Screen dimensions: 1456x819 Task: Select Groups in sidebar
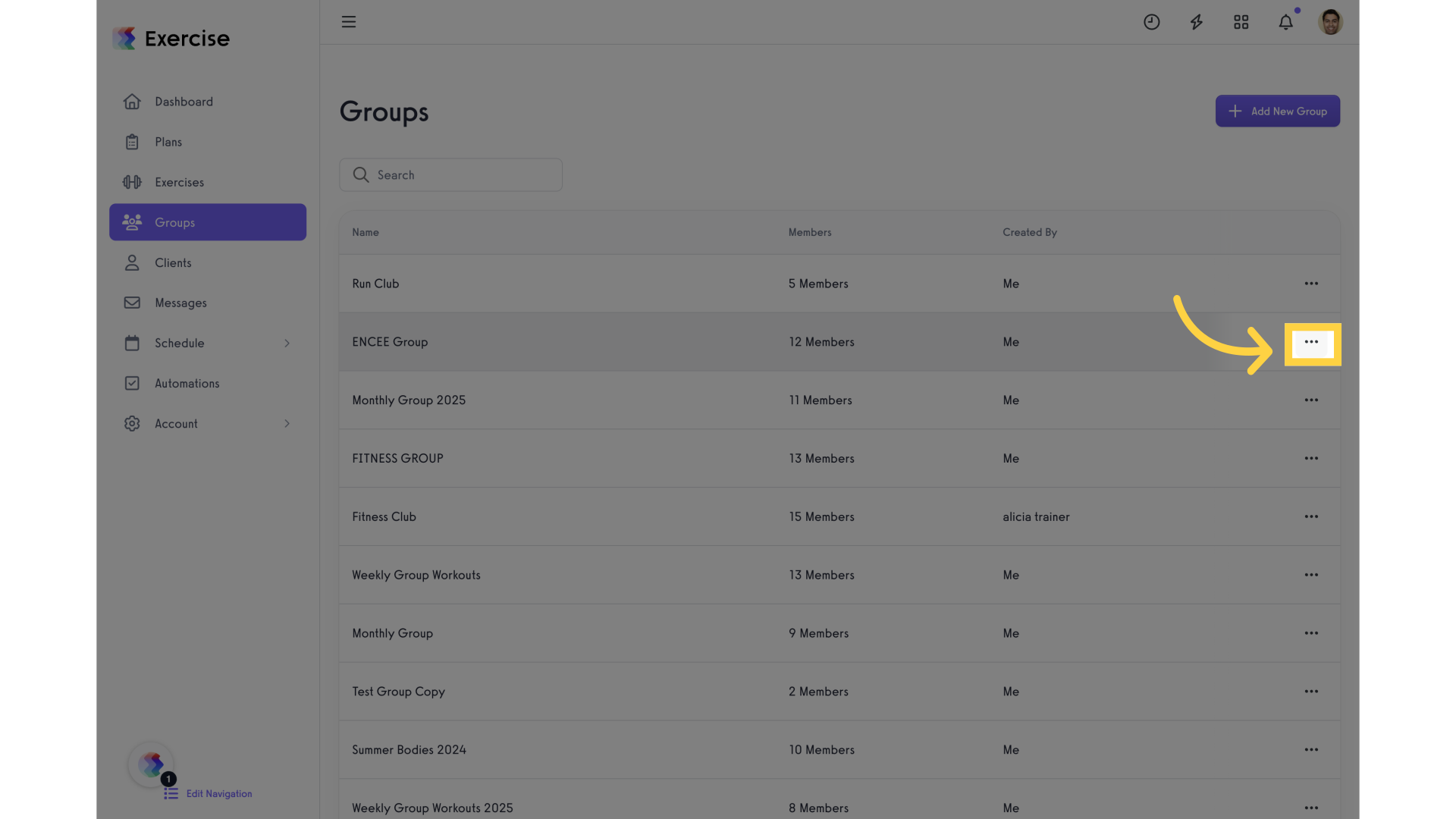[x=208, y=222]
